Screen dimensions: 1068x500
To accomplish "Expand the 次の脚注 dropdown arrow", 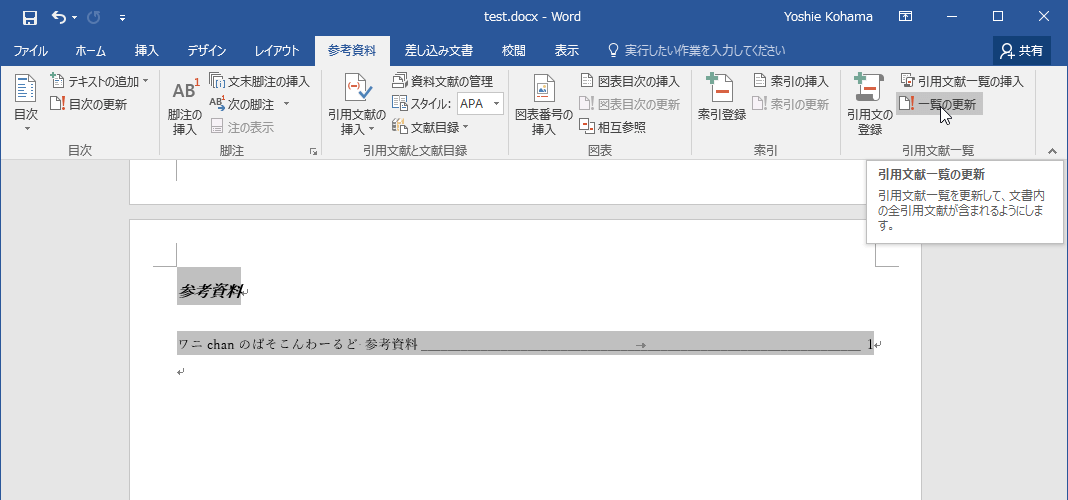I will click(287, 104).
